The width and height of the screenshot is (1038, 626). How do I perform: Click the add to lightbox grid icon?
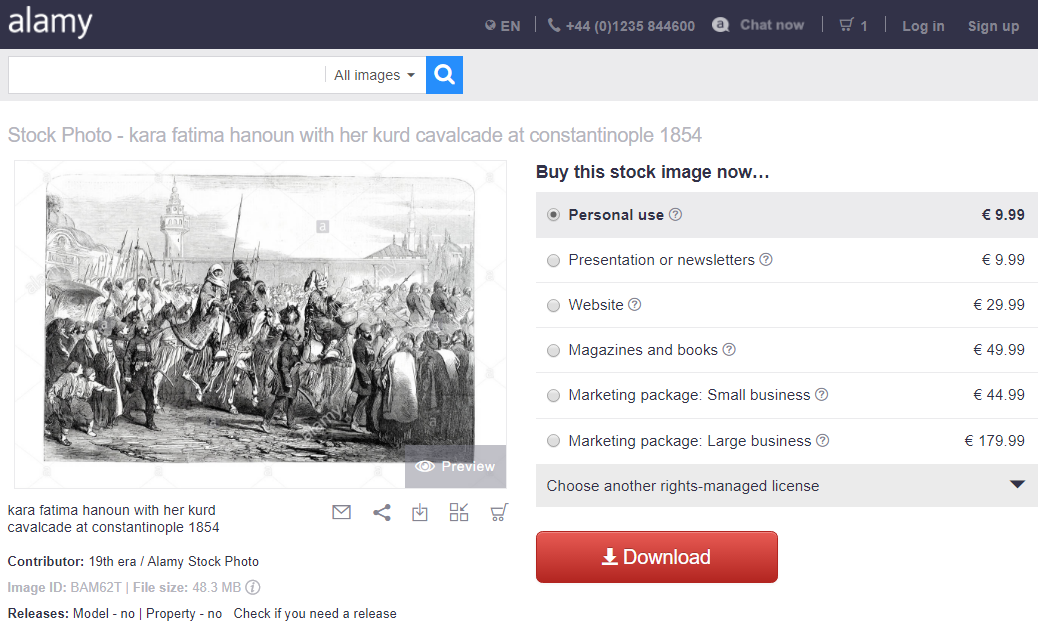pos(459,512)
